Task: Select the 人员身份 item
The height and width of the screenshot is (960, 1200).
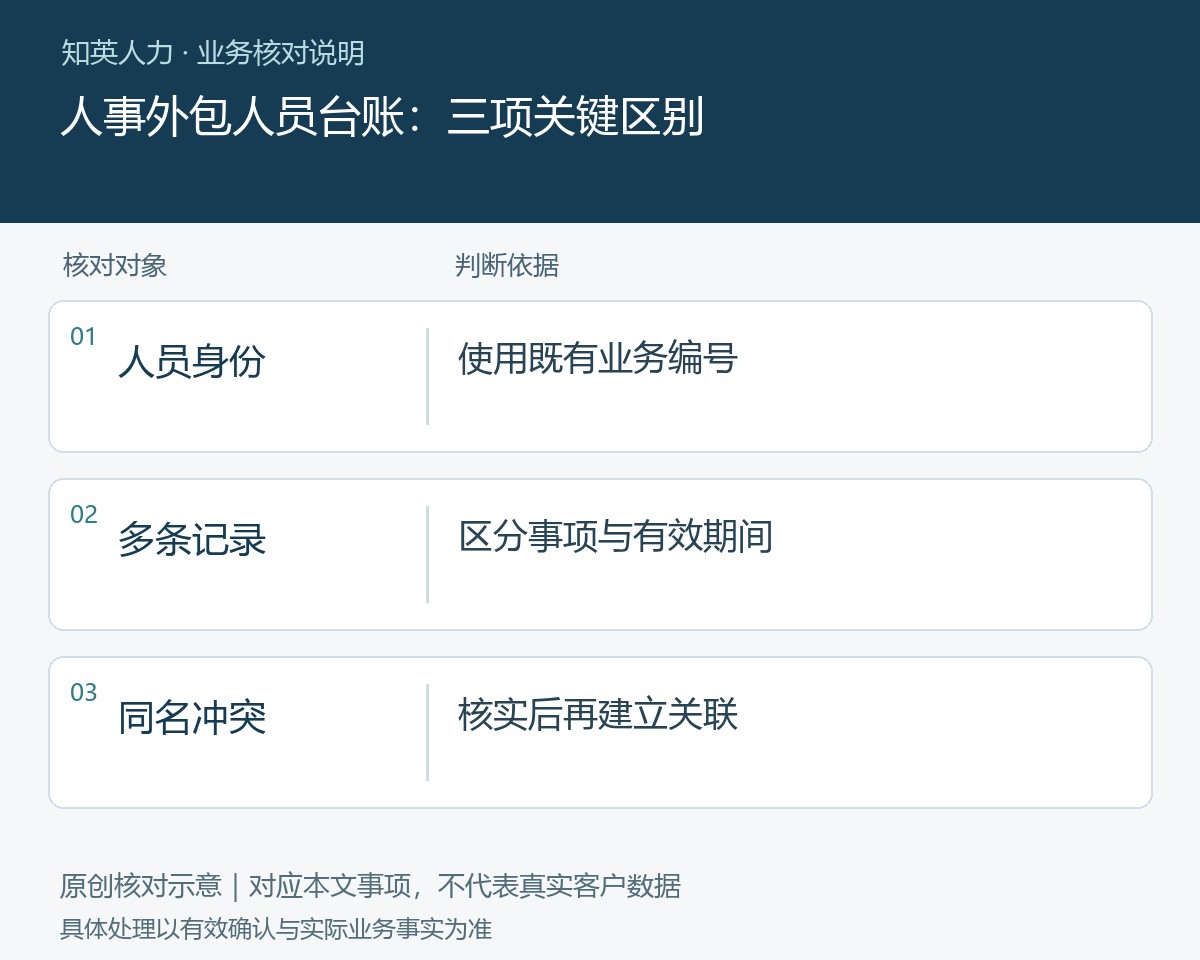Action: pyautogui.click(x=192, y=361)
